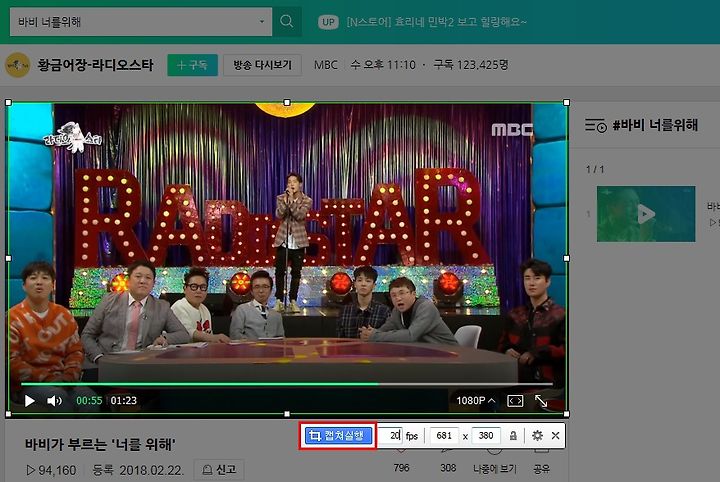Open the 1080P quality selector
Screen dimensions: 720x482
[x=476, y=401]
